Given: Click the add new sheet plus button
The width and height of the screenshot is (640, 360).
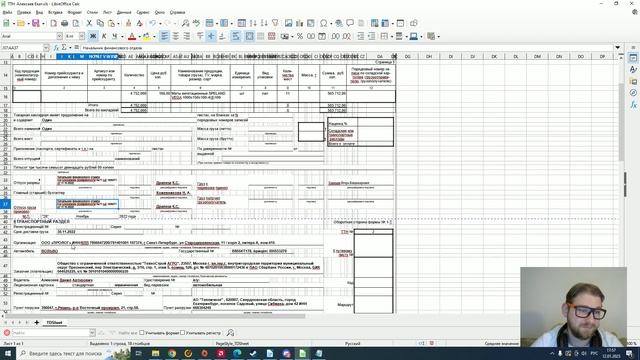Looking at the screenshot, I should (37, 322).
